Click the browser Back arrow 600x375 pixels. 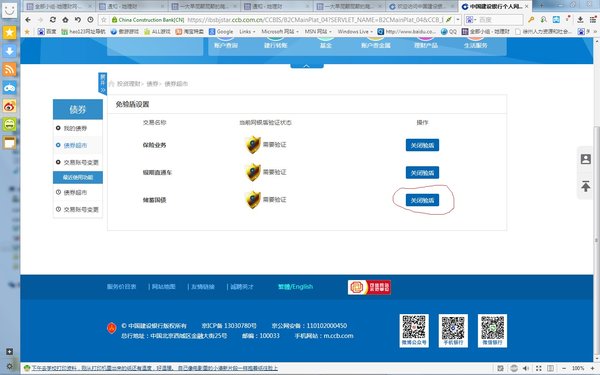click(x=28, y=20)
